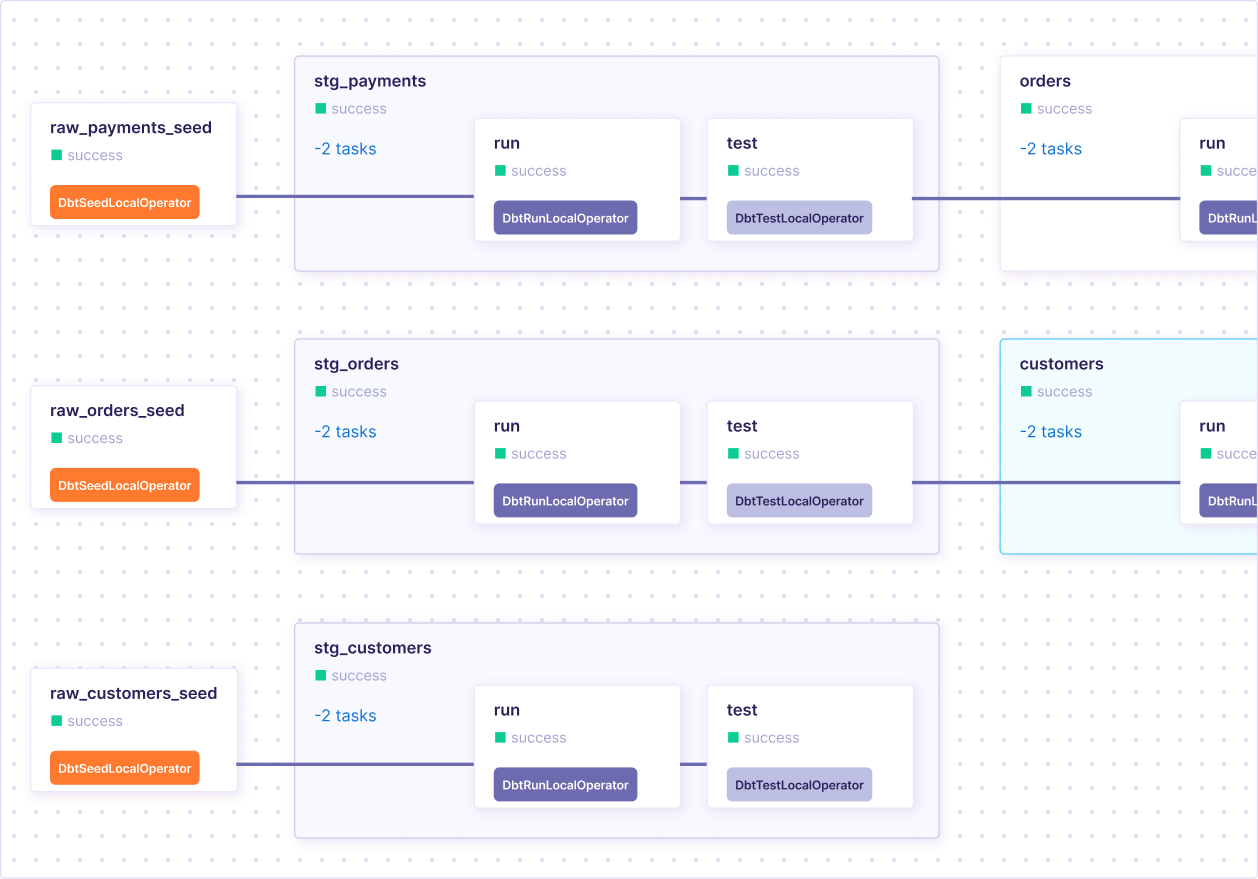
Task: Click DbtRunLocalOperator badge inside stg_orders
Action: point(565,501)
